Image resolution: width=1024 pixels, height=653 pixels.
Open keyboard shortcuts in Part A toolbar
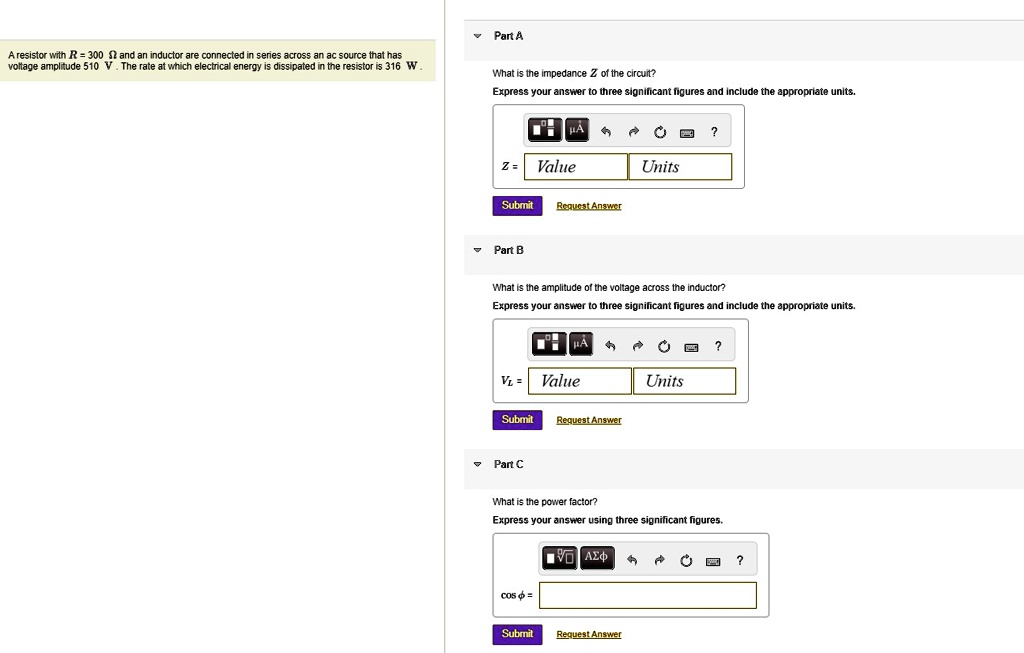pyautogui.click(x=687, y=132)
